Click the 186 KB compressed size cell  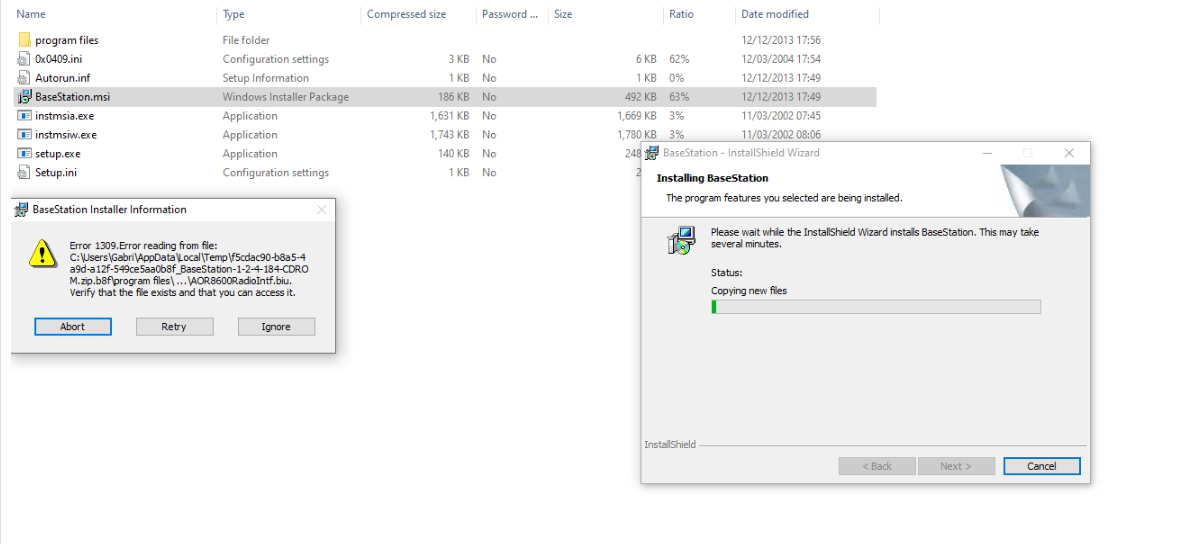pyautogui.click(x=453, y=97)
